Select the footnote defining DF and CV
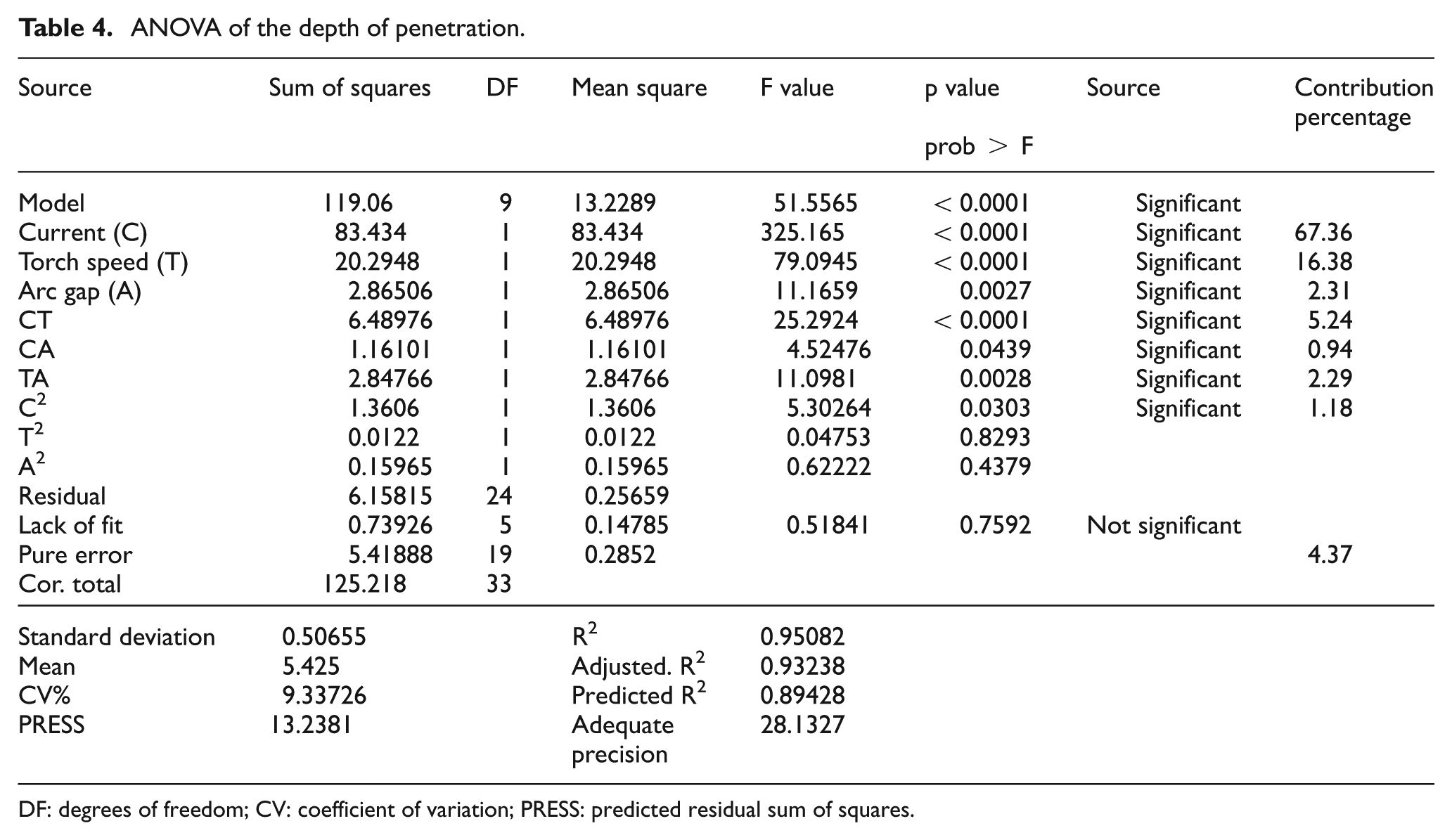This screenshot has height=840, width=1452. 466,810
